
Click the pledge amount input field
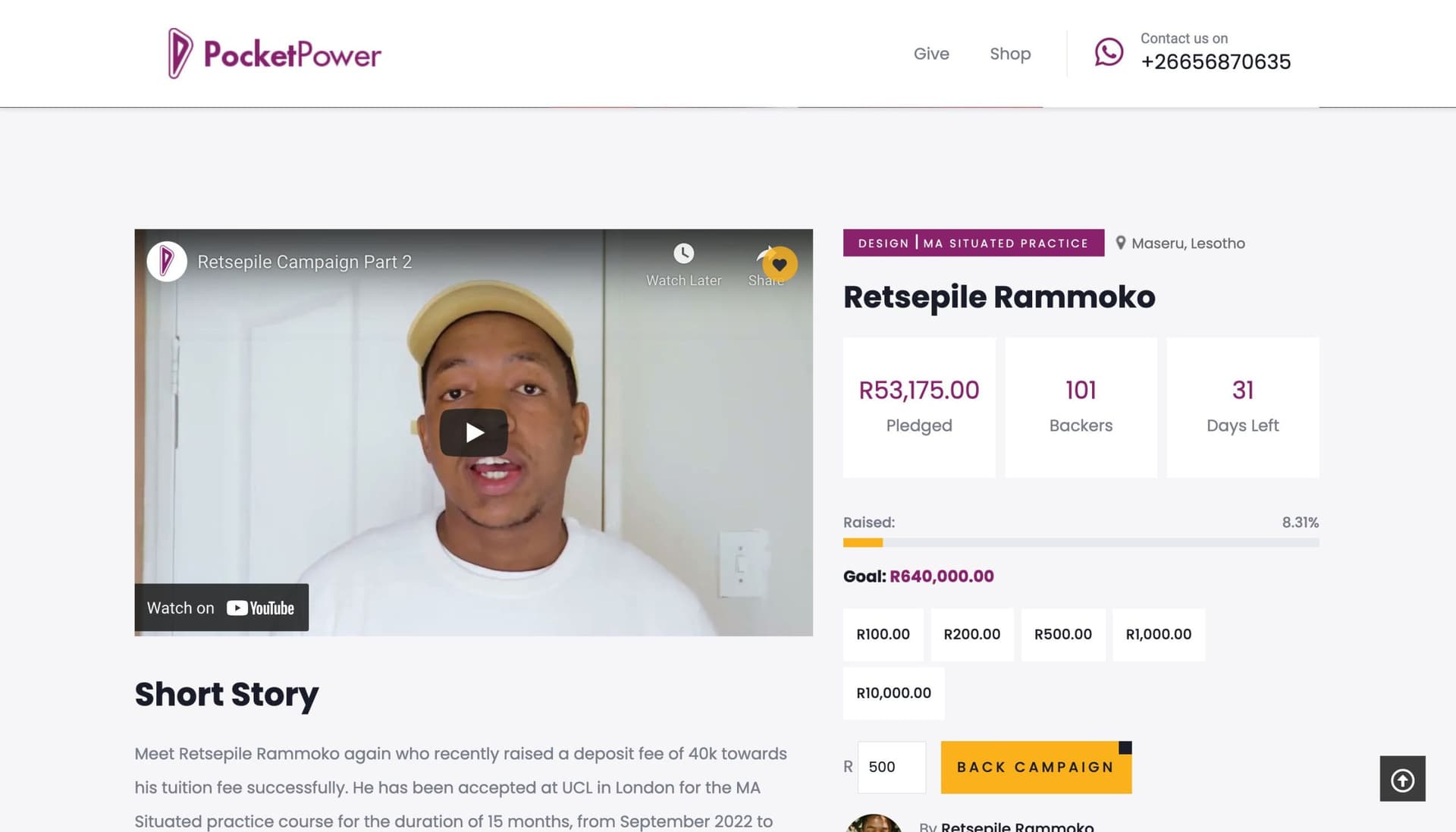point(891,768)
